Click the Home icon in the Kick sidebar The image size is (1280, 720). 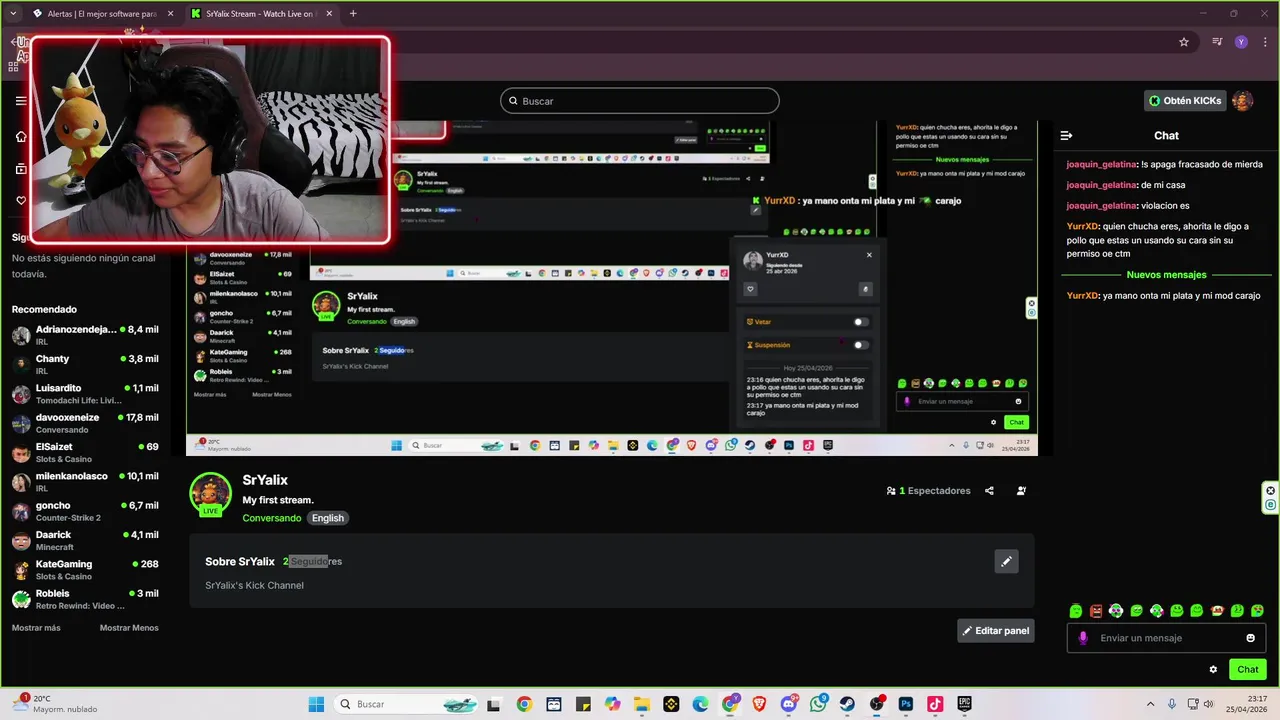(x=21, y=136)
